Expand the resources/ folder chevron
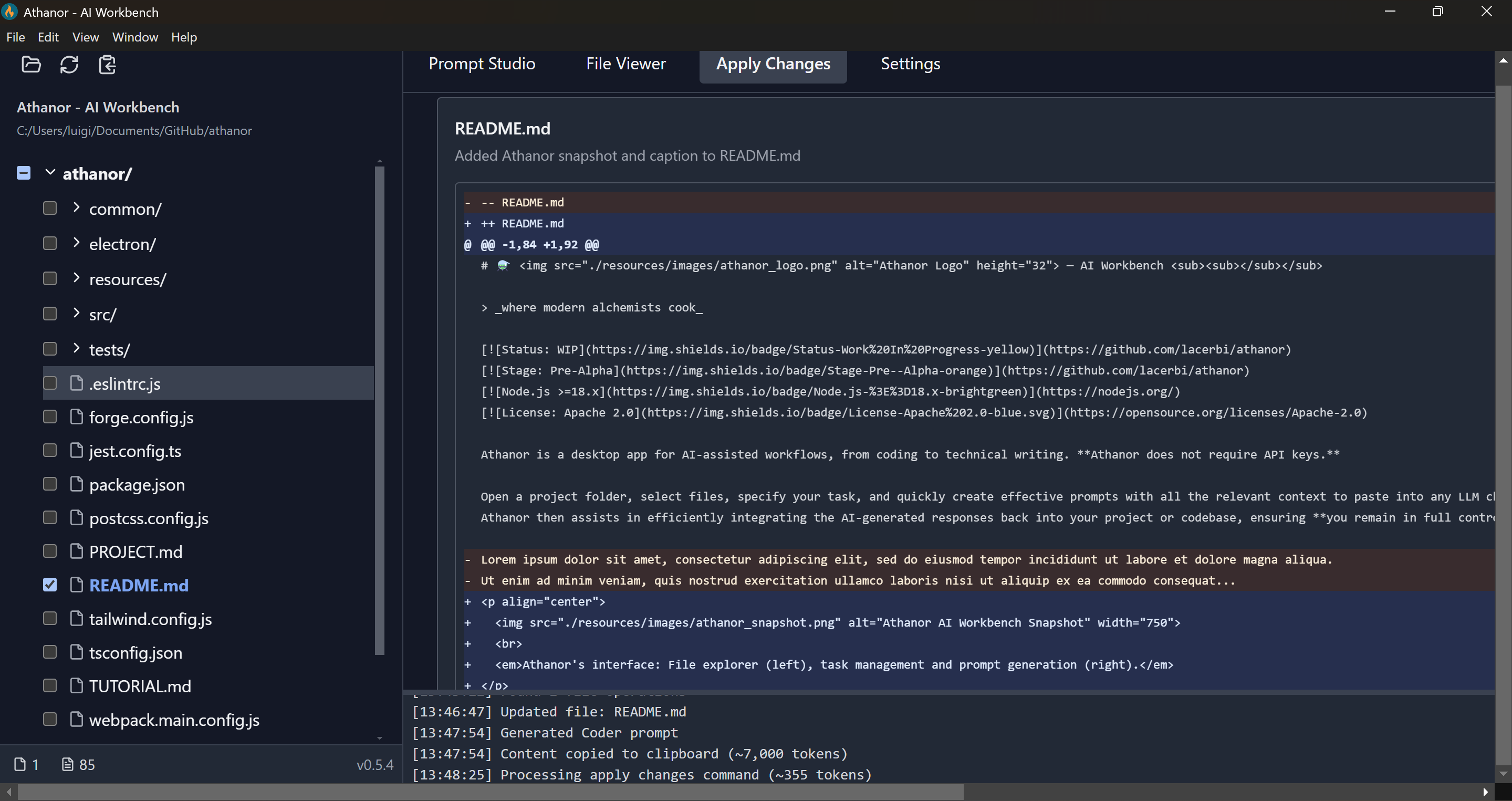The width and height of the screenshot is (1512, 801). [x=76, y=277]
